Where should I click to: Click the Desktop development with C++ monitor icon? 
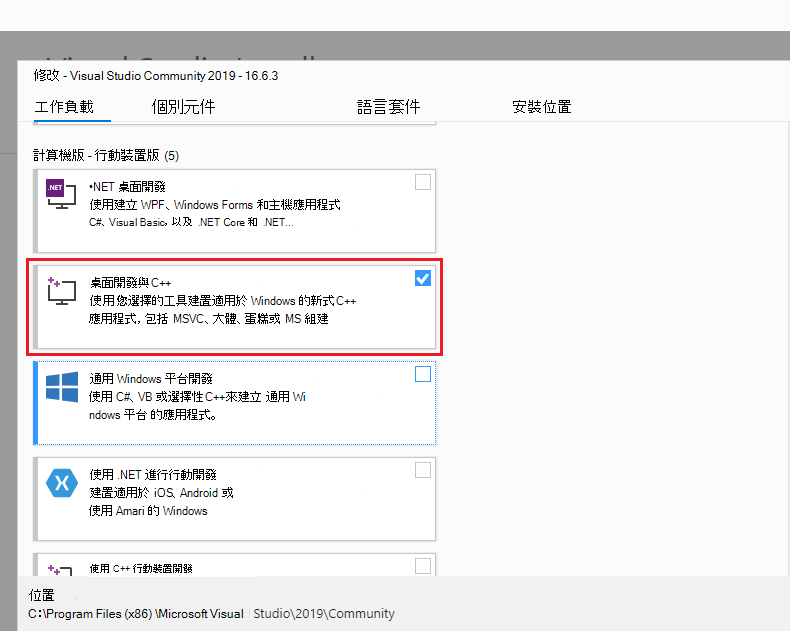click(61, 291)
